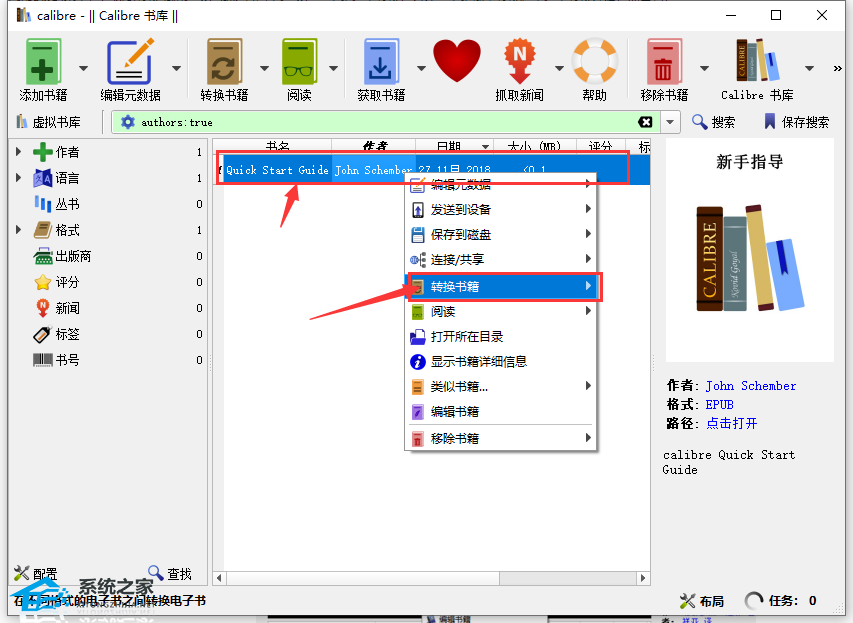
Task: Click the Save search bookmark button
Action: [x=796, y=122]
